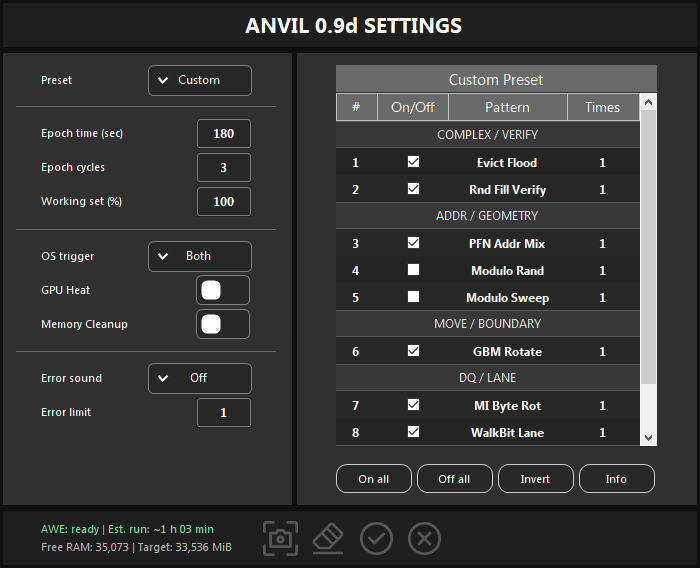
Task: Switch on the GPU Heat toggle
Action: pos(223,290)
